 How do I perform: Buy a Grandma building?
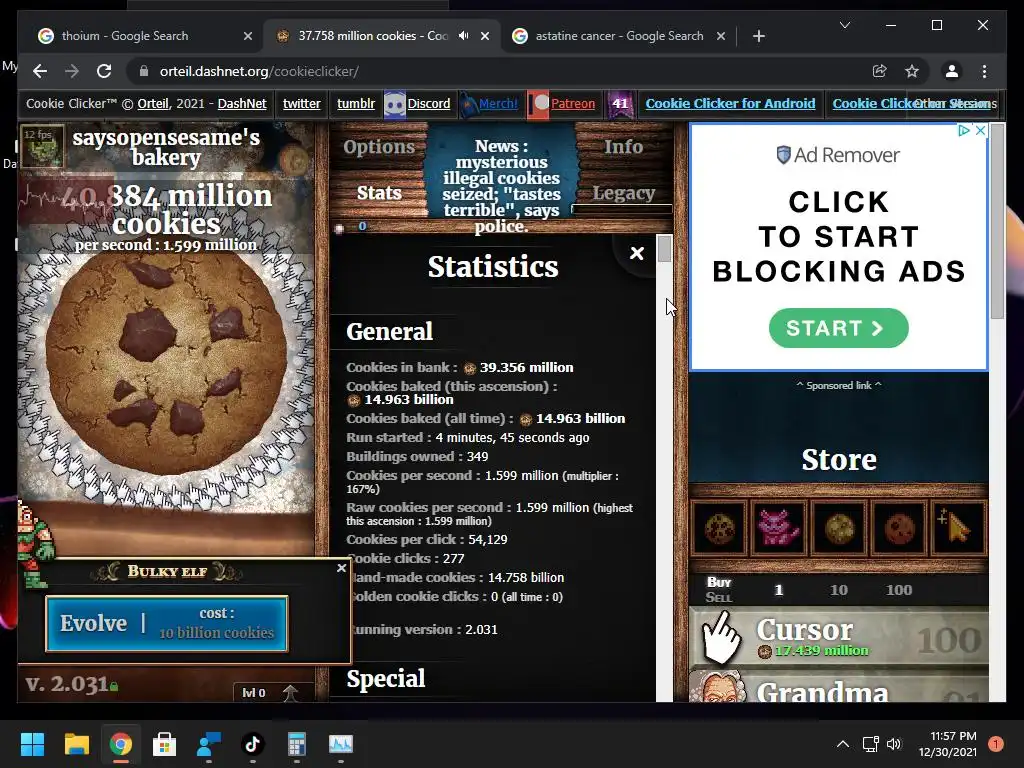(839, 686)
